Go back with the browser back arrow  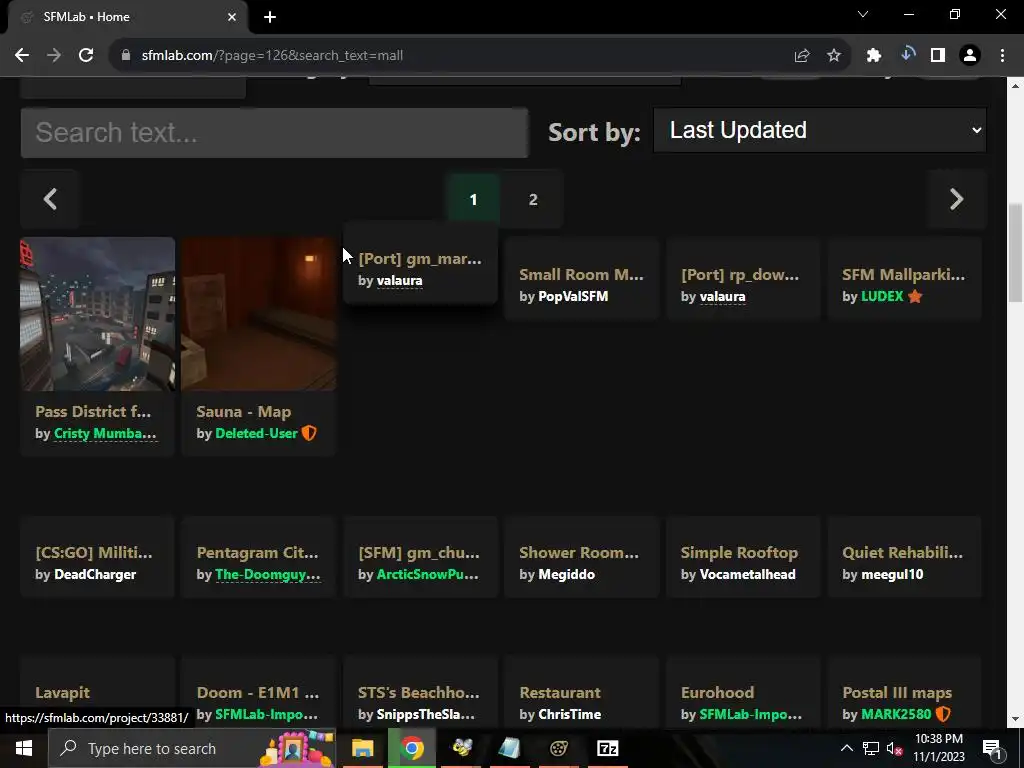pos(22,56)
